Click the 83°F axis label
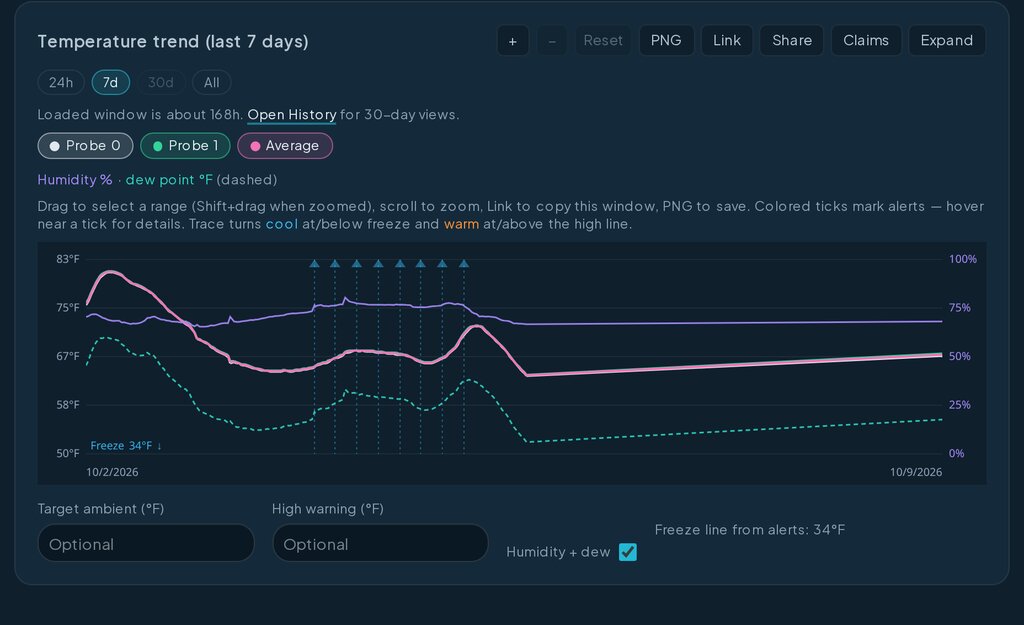This screenshot has height=625, width=1024. (x=68, y=259)
